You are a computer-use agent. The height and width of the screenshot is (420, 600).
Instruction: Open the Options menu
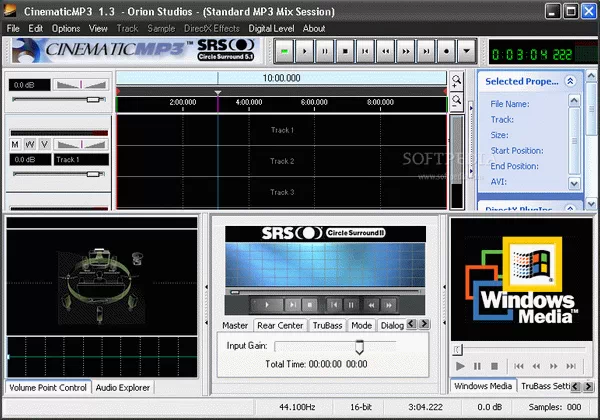point(66,28)
